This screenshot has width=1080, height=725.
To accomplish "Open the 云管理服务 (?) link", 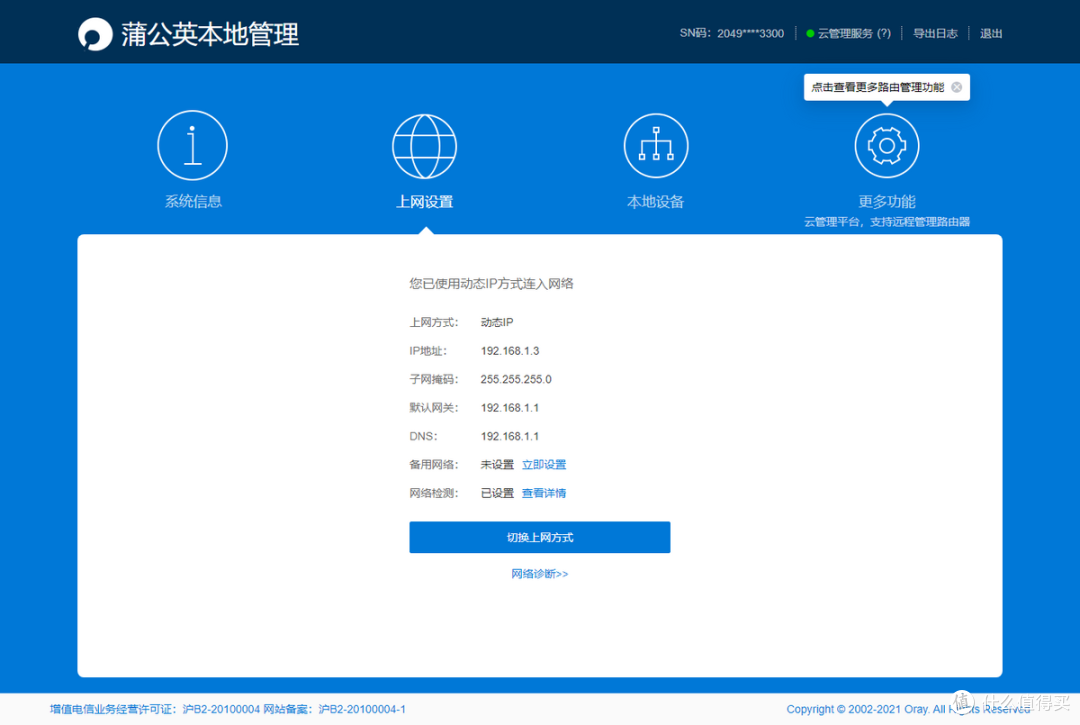I will [854, 33].
